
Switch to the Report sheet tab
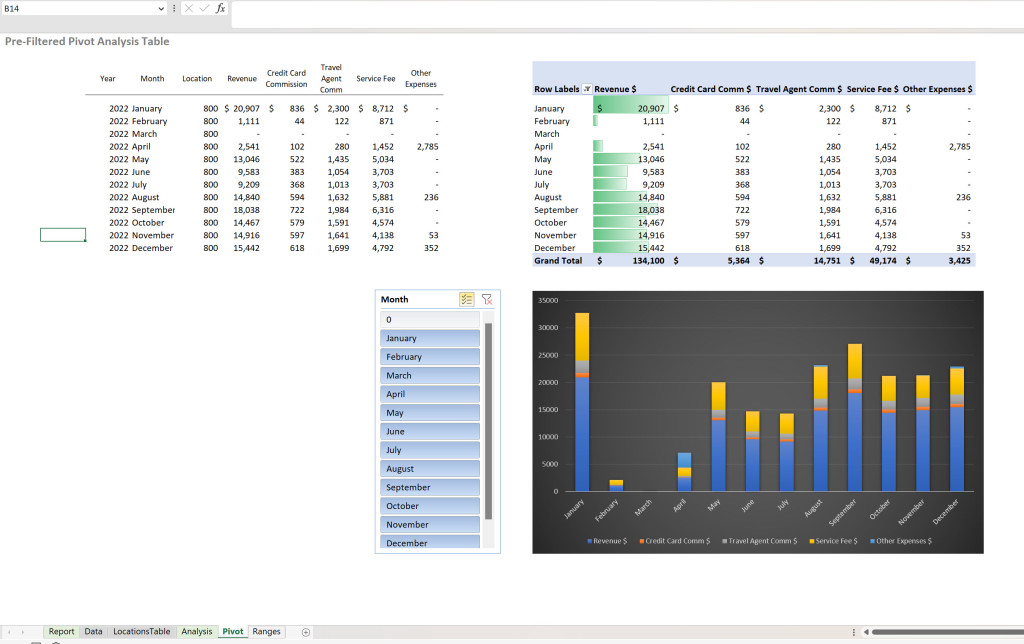pos(61,632)
